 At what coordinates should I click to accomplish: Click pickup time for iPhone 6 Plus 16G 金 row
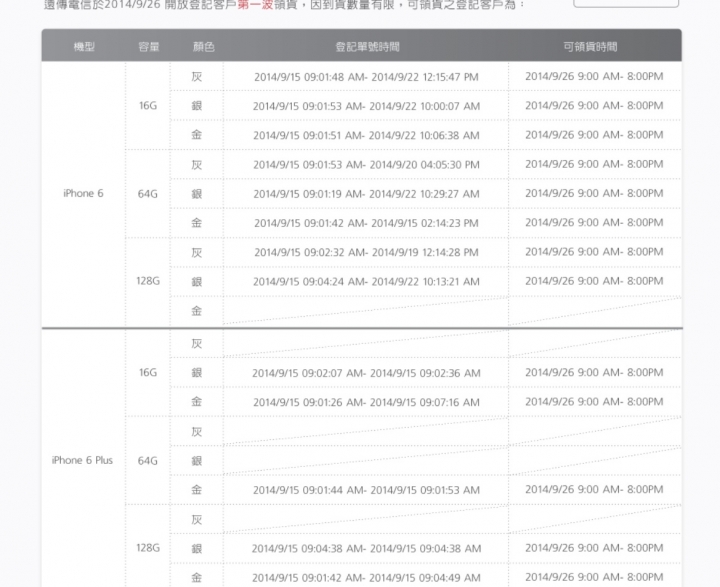[x=594, y=402]
